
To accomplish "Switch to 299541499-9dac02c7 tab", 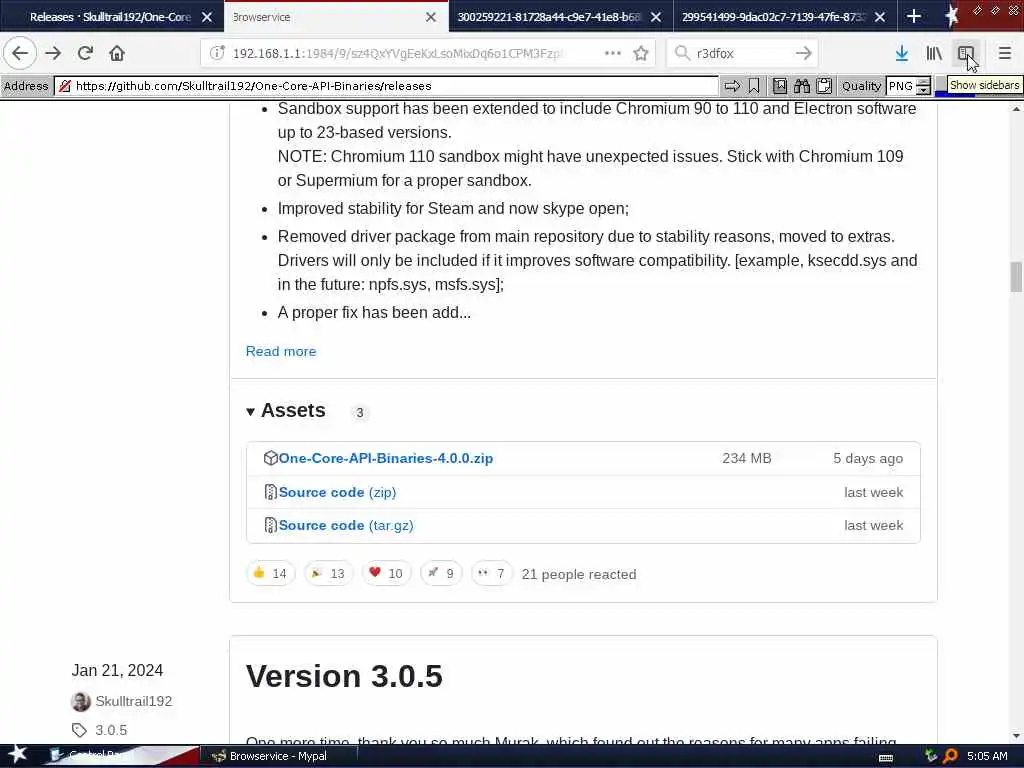I will pos(773,17).
